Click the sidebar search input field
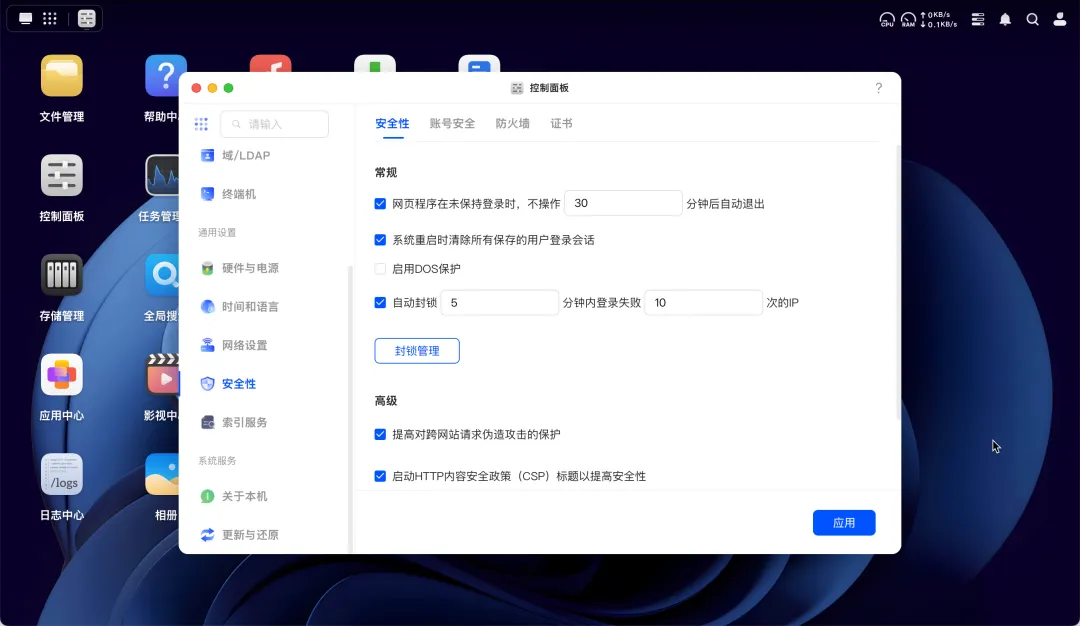This screenshot has height=626, width=1080. [275, 124]
